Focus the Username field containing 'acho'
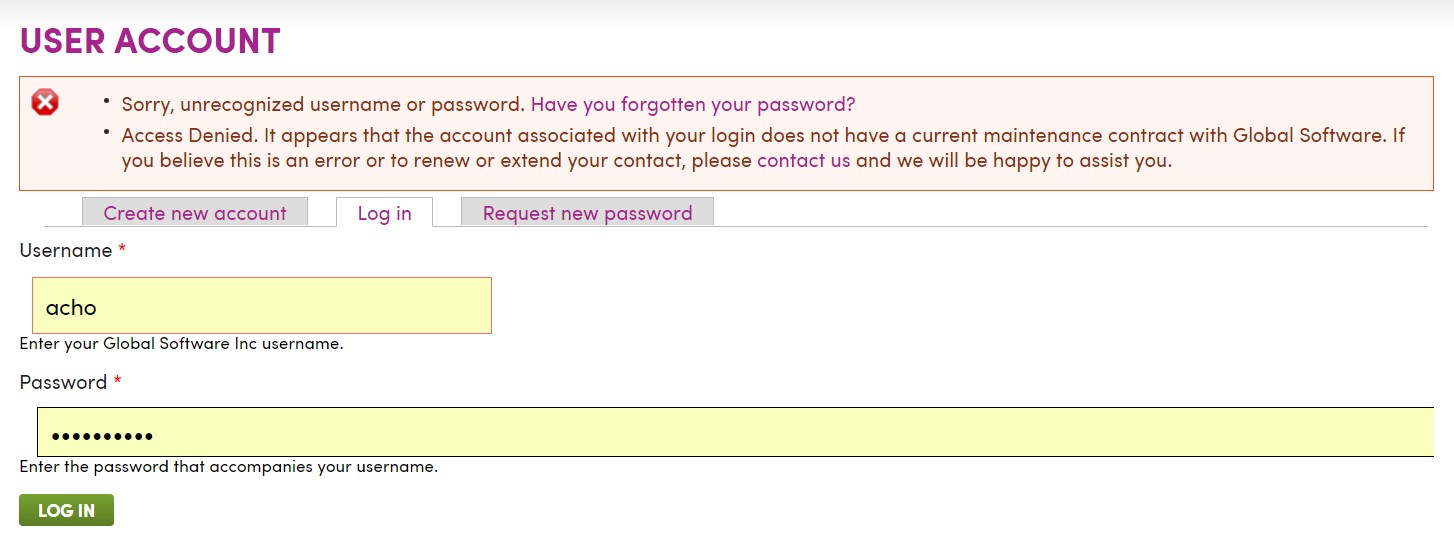Viewport: 1454px width, 542px height. (x=262, y=306)
